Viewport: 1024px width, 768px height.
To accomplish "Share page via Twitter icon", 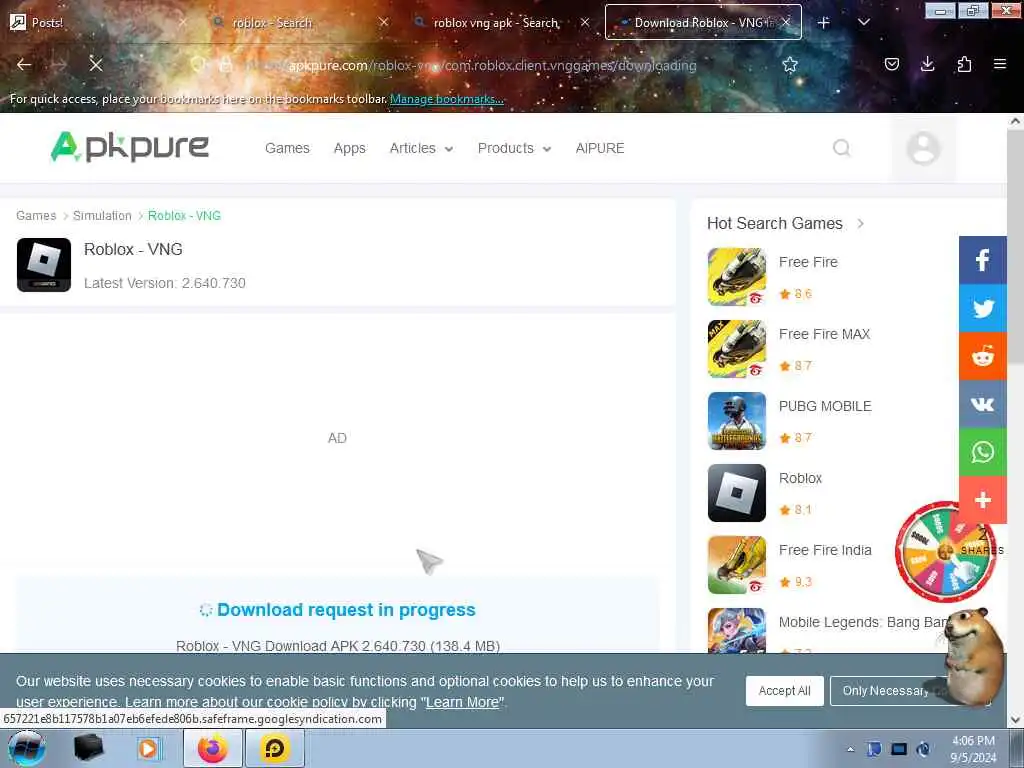I will [982, 308].
